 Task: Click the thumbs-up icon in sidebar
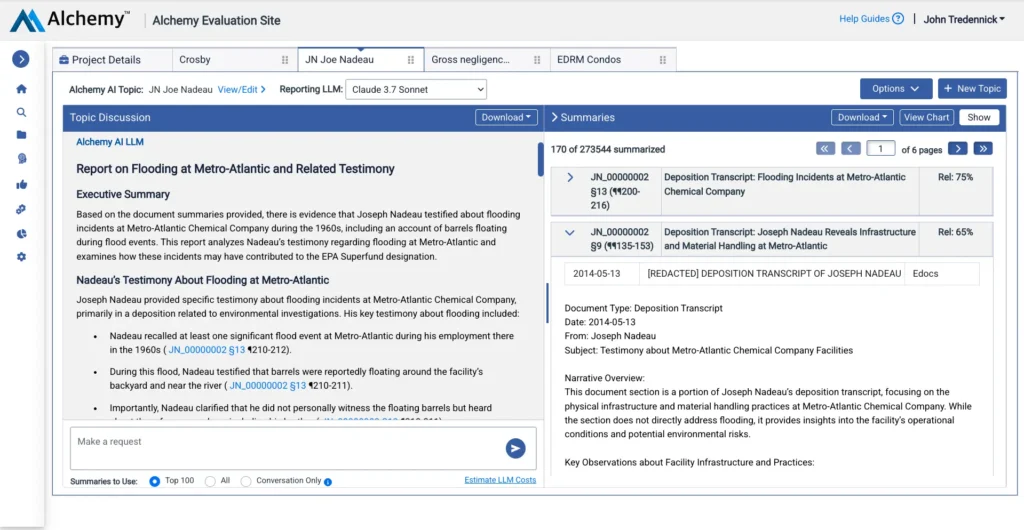coord(21,184)
